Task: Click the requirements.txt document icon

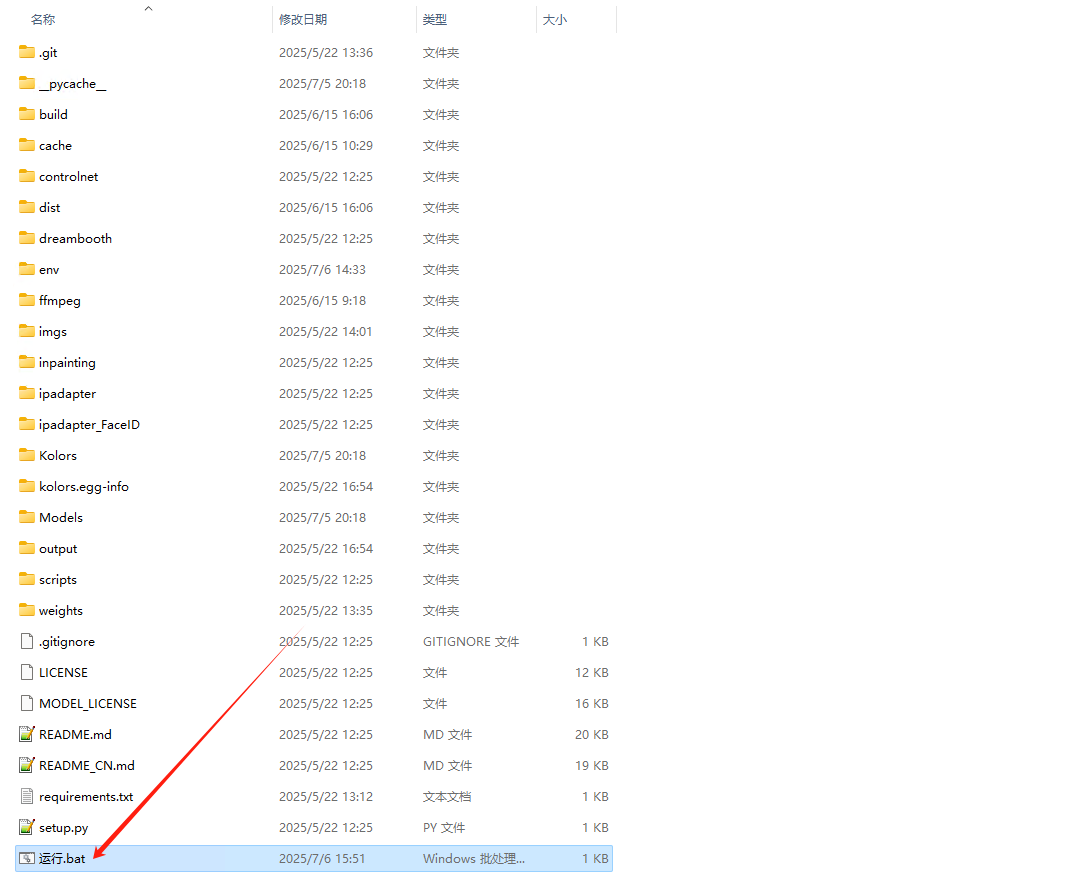Action: click(27, 797)
